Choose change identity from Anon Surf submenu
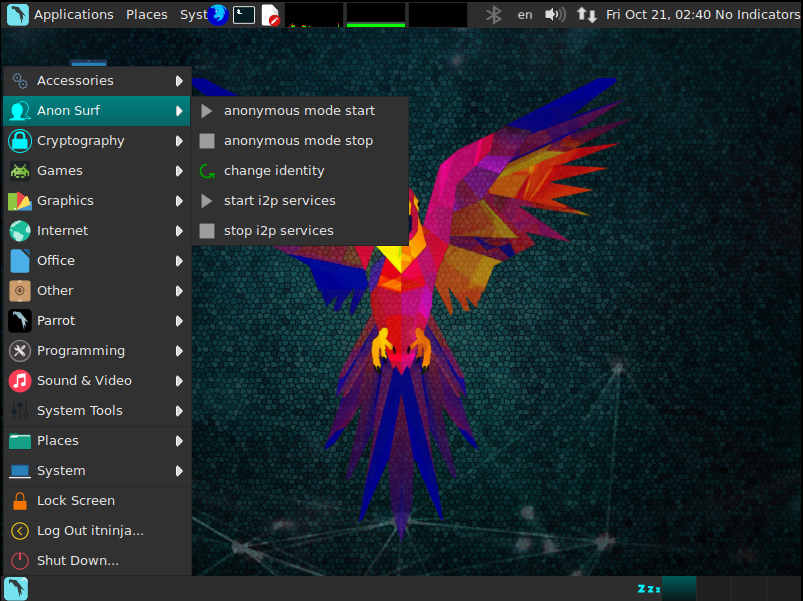The height and width of the screenshot is (601, 803). (300, 171)
